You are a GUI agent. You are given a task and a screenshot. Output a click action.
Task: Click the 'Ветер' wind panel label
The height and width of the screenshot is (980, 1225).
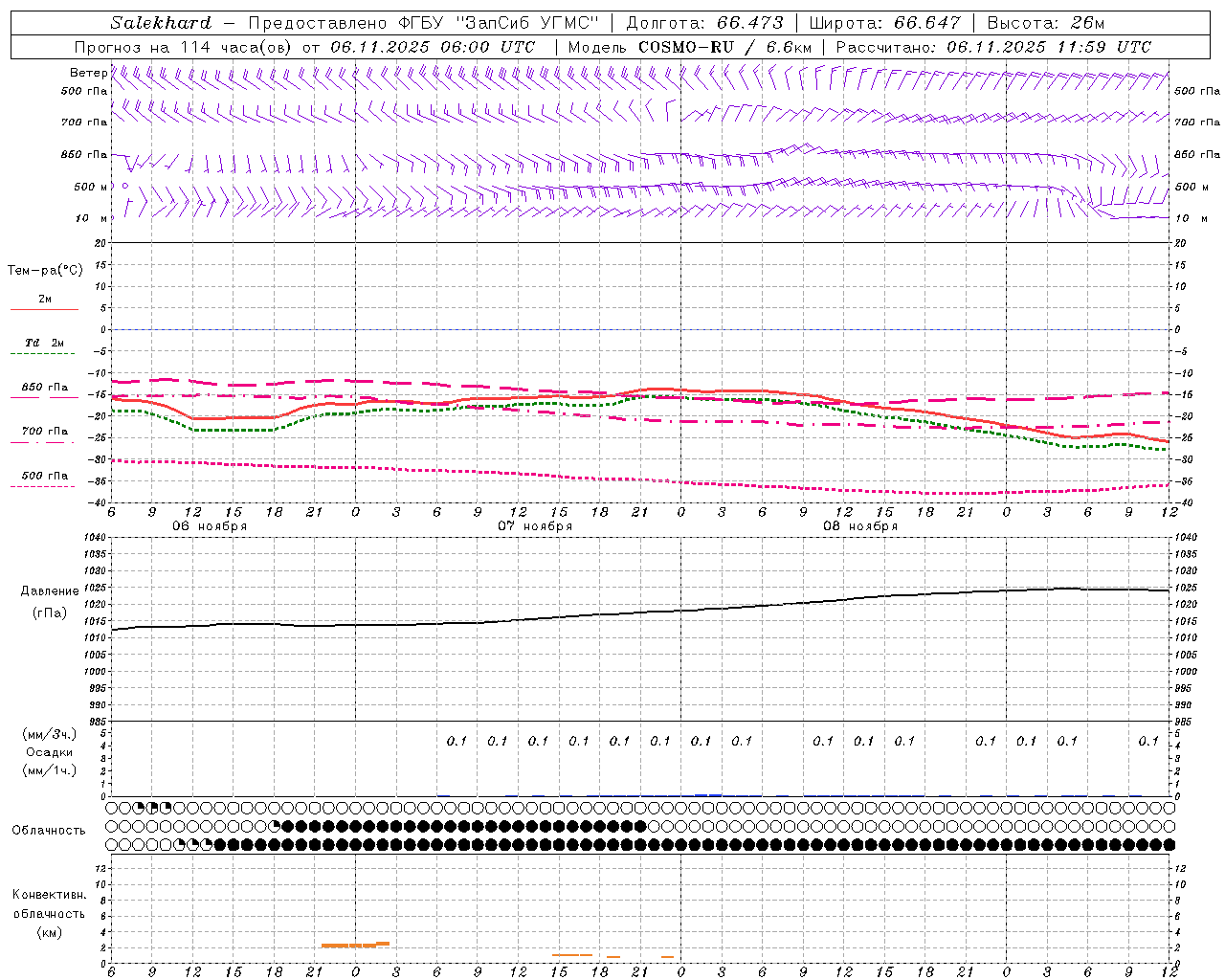pyautogui.click(x=88, y=73)
